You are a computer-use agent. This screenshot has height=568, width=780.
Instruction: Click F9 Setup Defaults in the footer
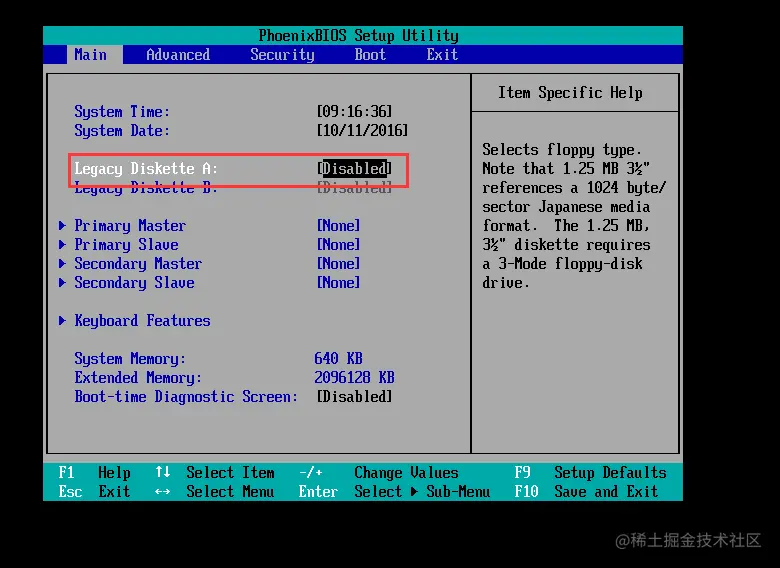590,473
